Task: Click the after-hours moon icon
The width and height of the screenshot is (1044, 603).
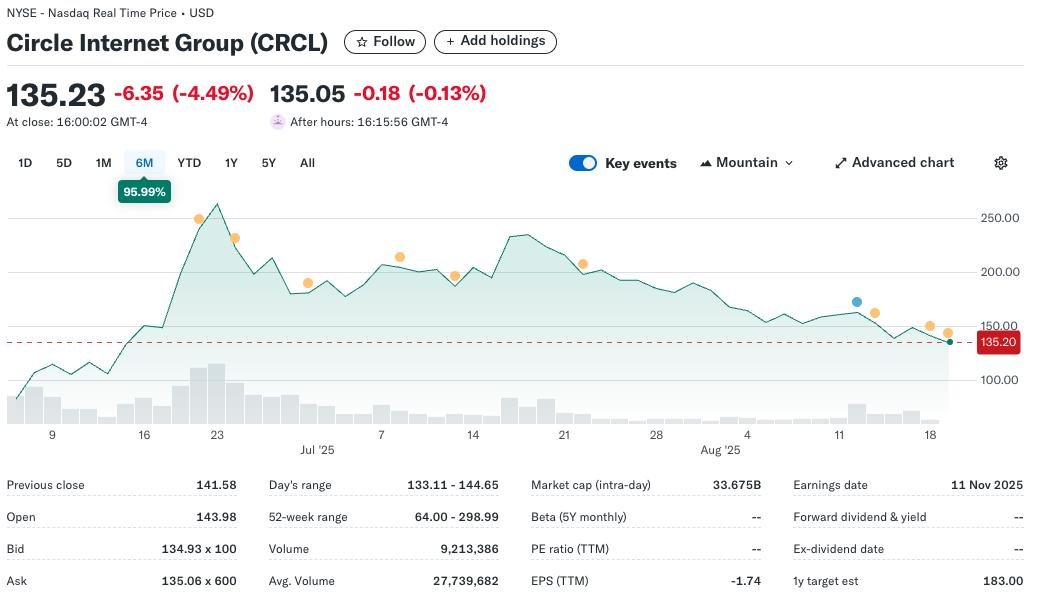Action: point(278,122)
